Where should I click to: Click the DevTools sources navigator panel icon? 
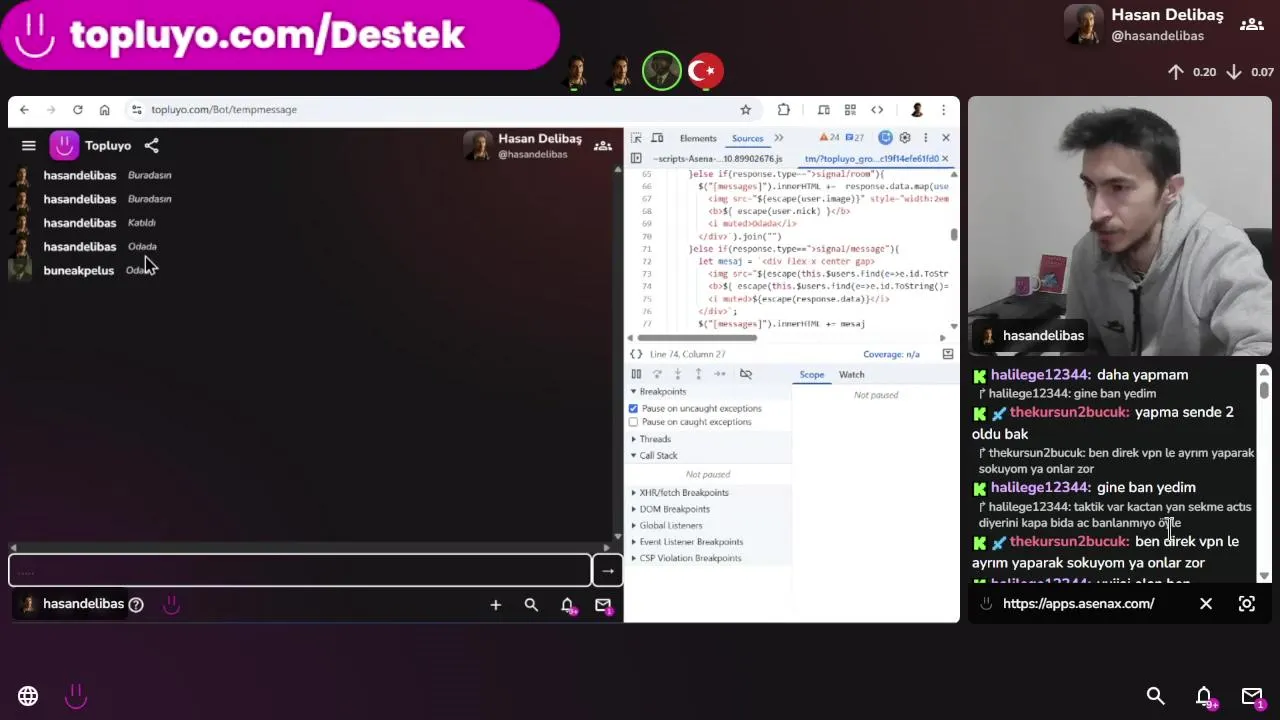pos(636,159)
